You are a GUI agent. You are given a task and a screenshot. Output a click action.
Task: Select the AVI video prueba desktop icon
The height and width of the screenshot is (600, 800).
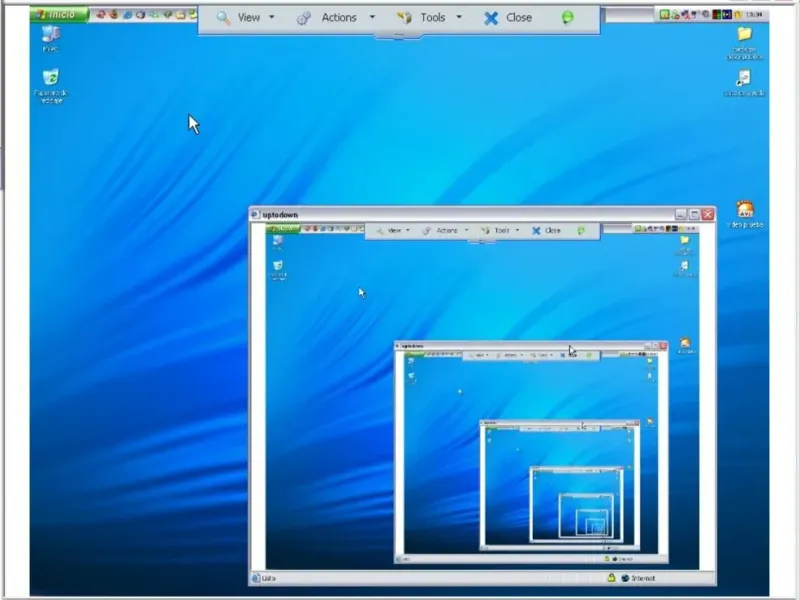click(x=745, y=214)
